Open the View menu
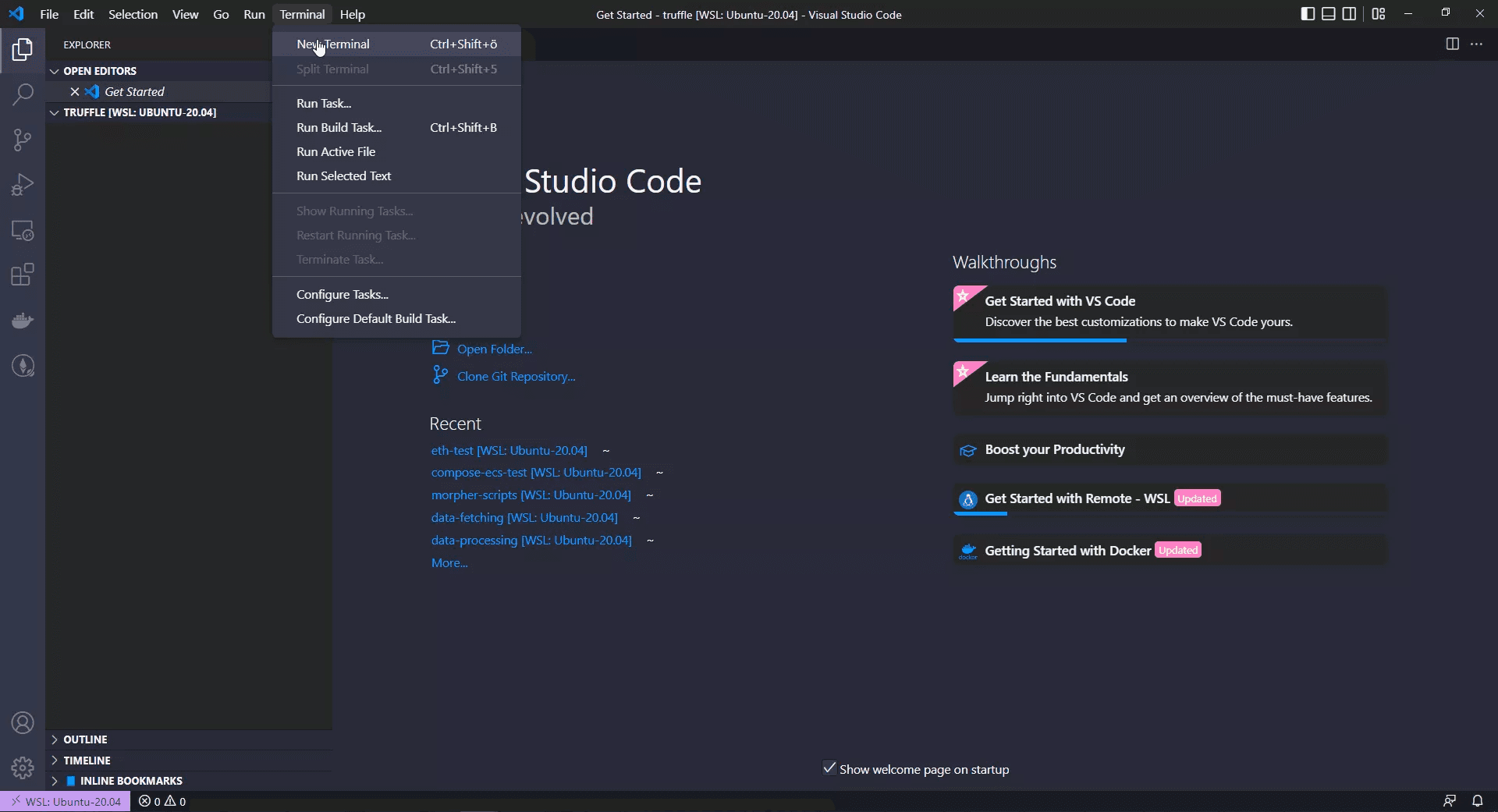Image resolution: width=1498 pixels, height=812 pixels. point(185,14)
